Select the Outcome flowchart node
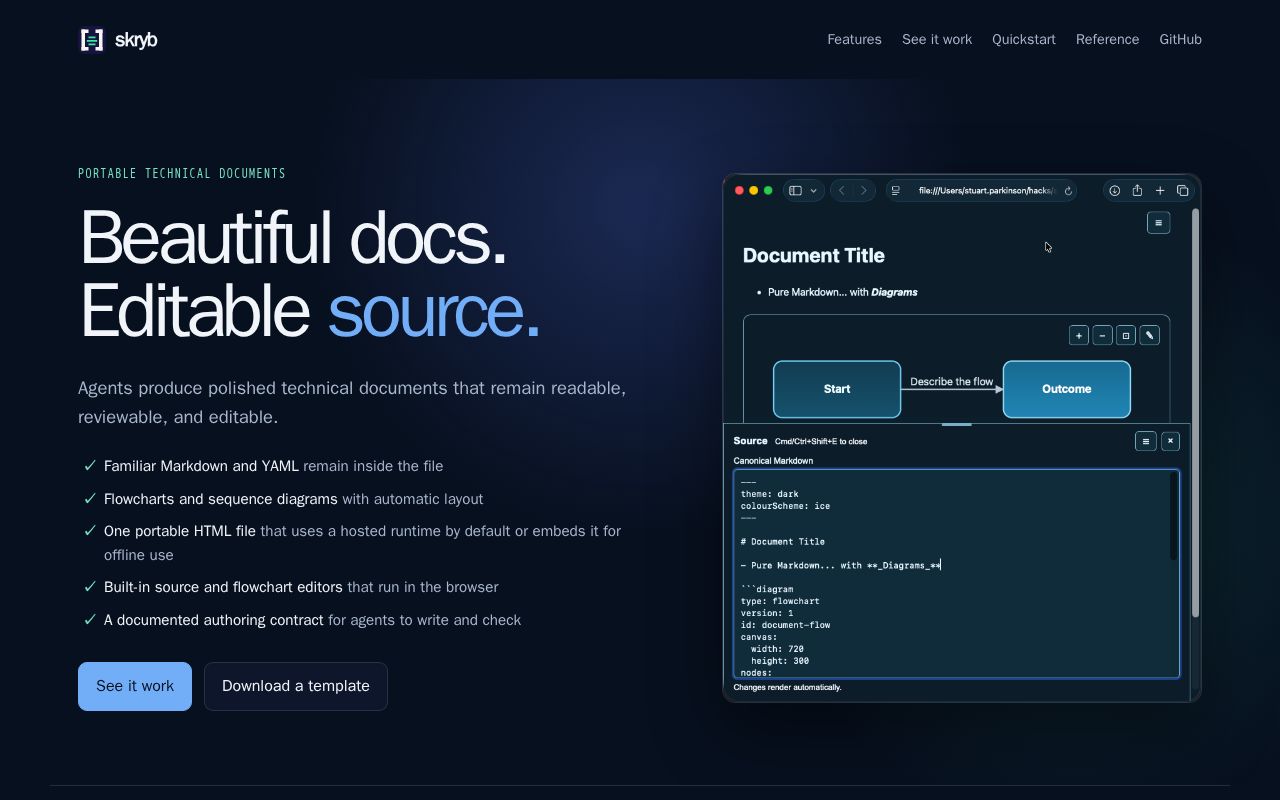Viewport: 1280px width, 800px height. point(1067,389)
